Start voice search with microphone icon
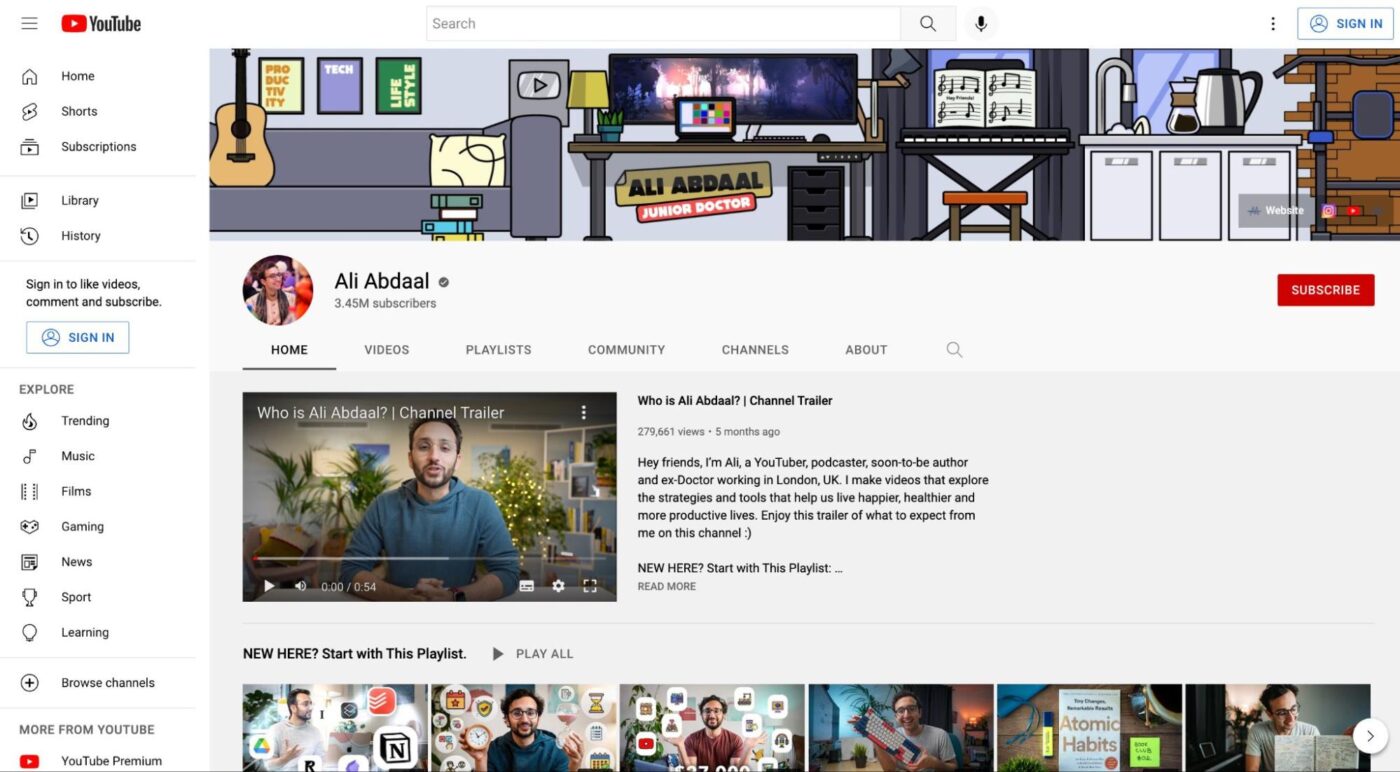This screenshot has height=772, width=1400. tap(981, 24)
